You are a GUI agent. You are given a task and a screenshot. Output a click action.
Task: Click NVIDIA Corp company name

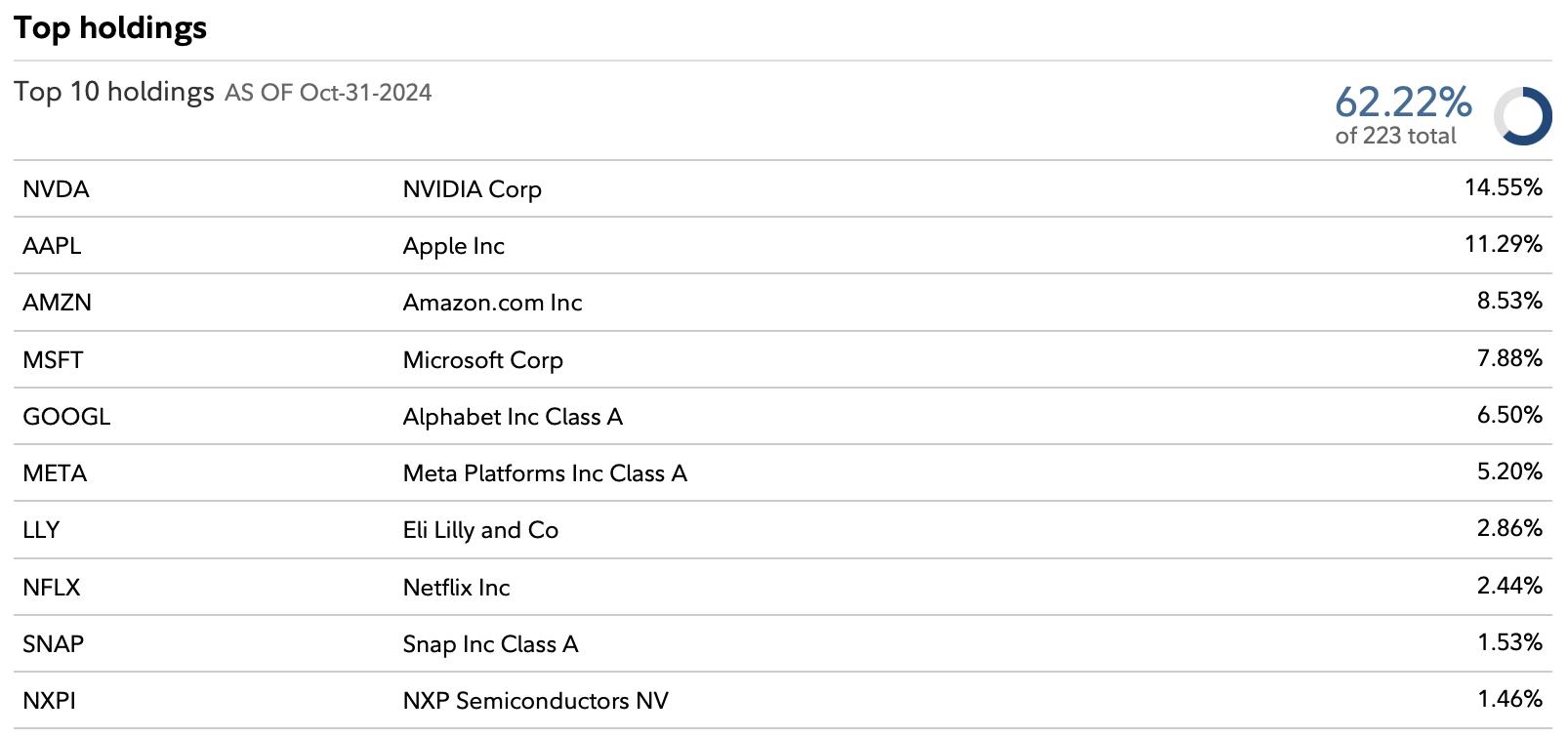472,189
